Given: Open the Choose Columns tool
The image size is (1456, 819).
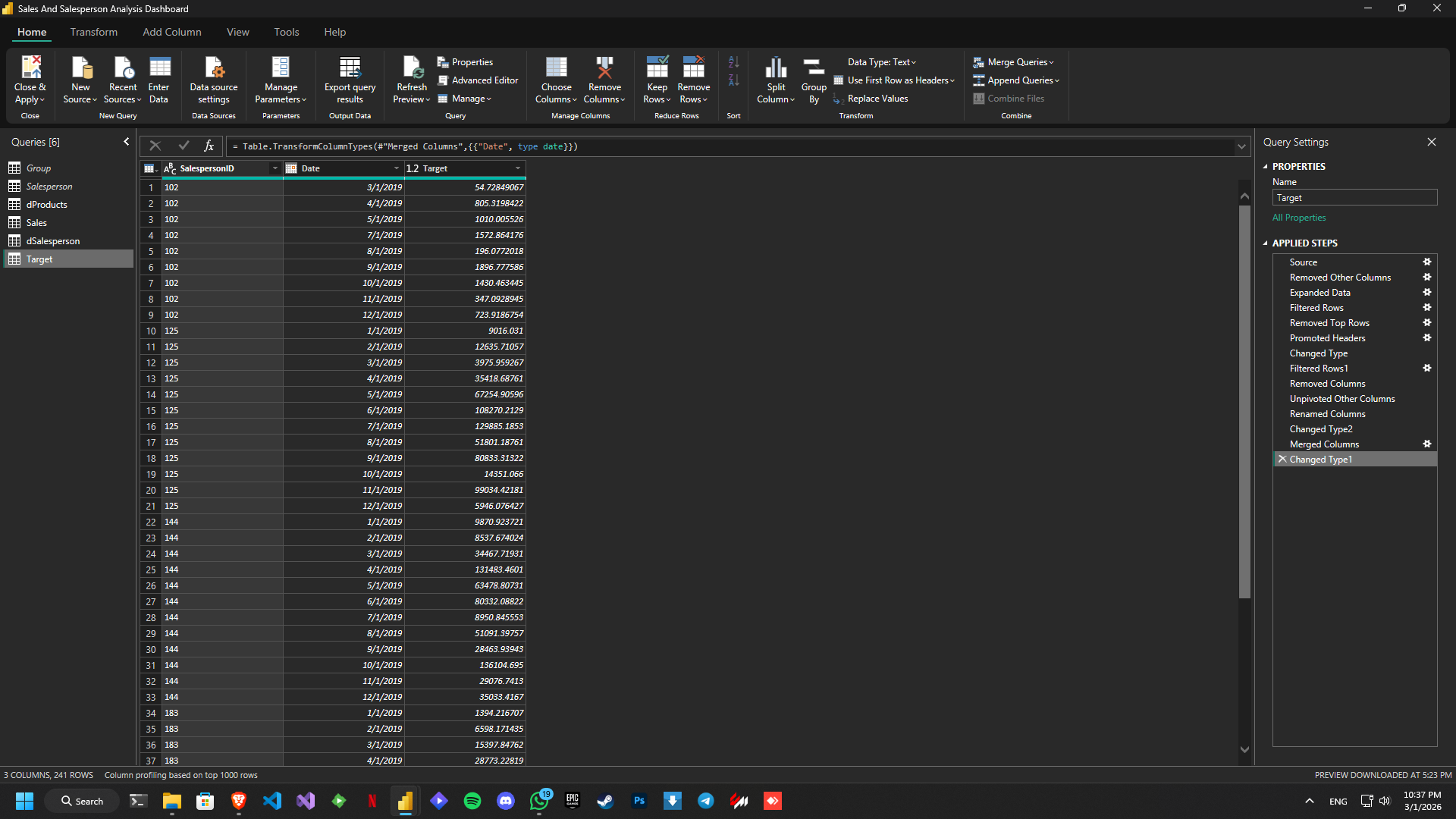Looking at the screenshot, I should pos(556,80).
